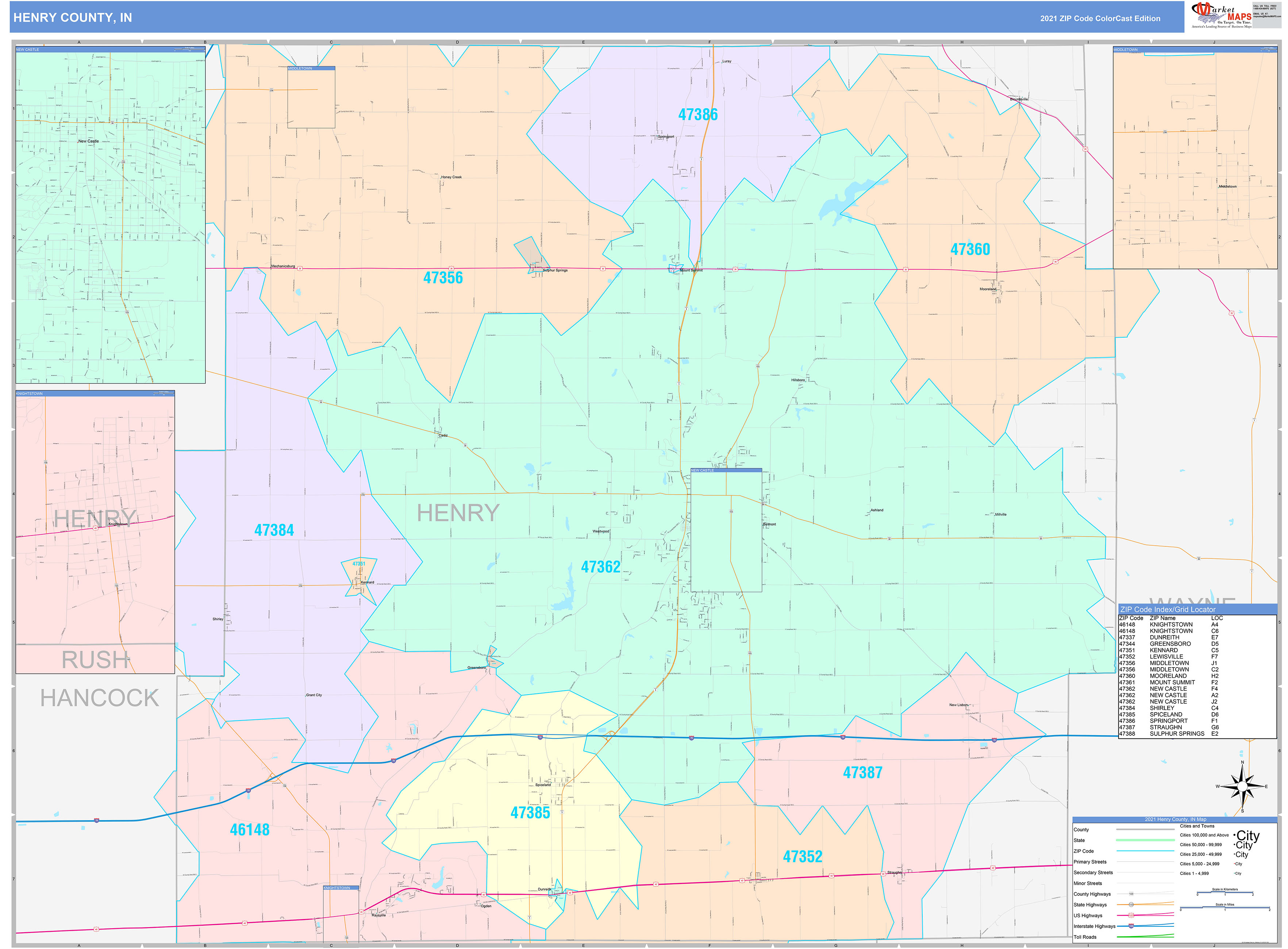This screenshot has width=1288, height=949.
Task: Click the ZIP Code Index/Grid Locator title
Action: (x=1167, y=610)
